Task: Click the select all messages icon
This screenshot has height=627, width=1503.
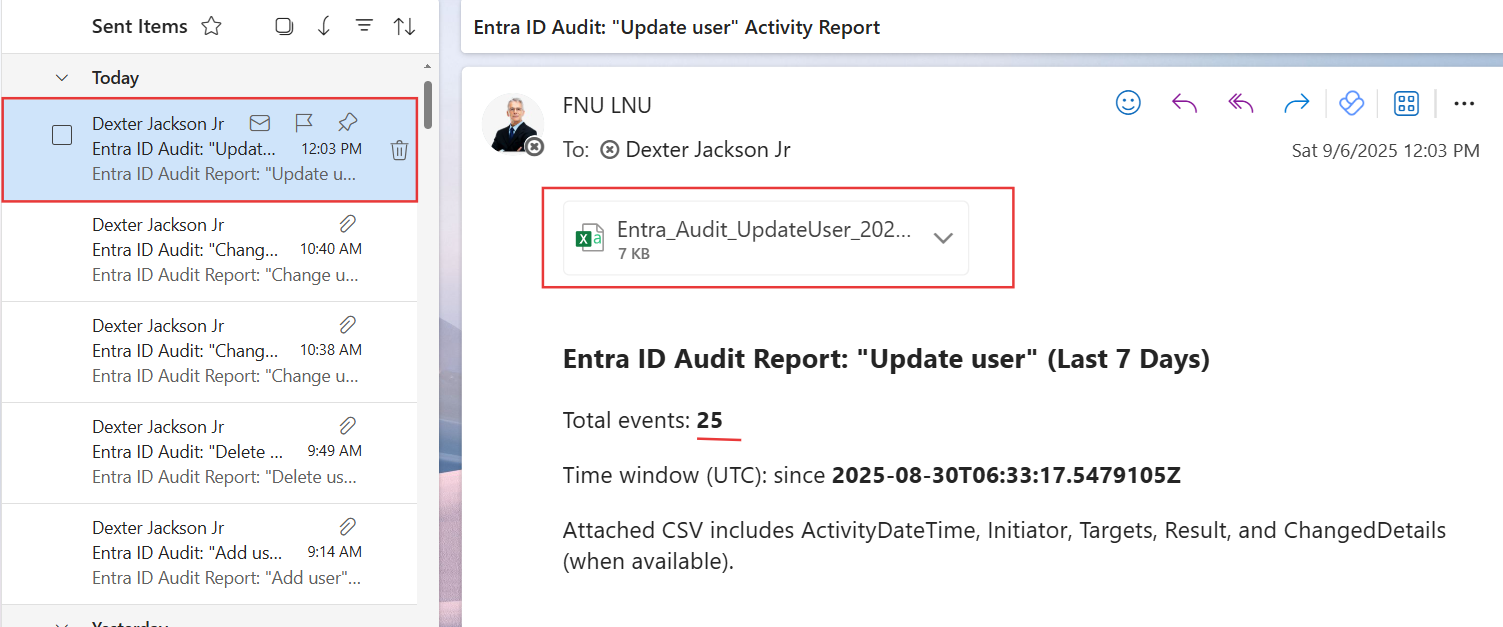Action: [x=284, y=27]
